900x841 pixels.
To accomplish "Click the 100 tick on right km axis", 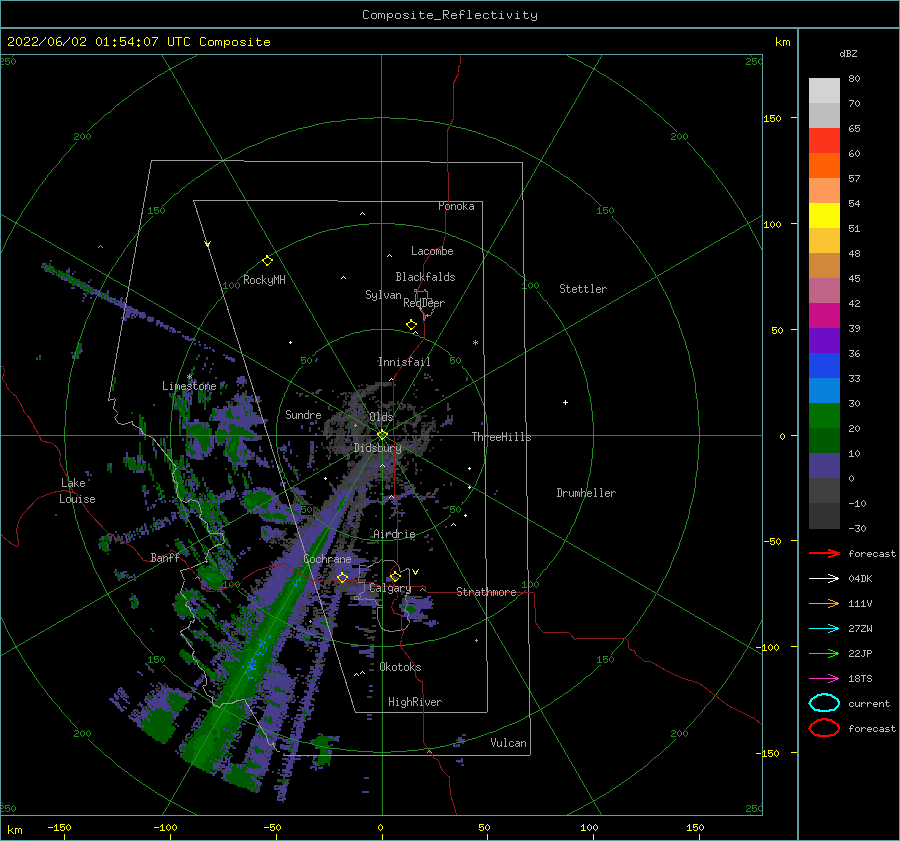I will click(772, 224).
